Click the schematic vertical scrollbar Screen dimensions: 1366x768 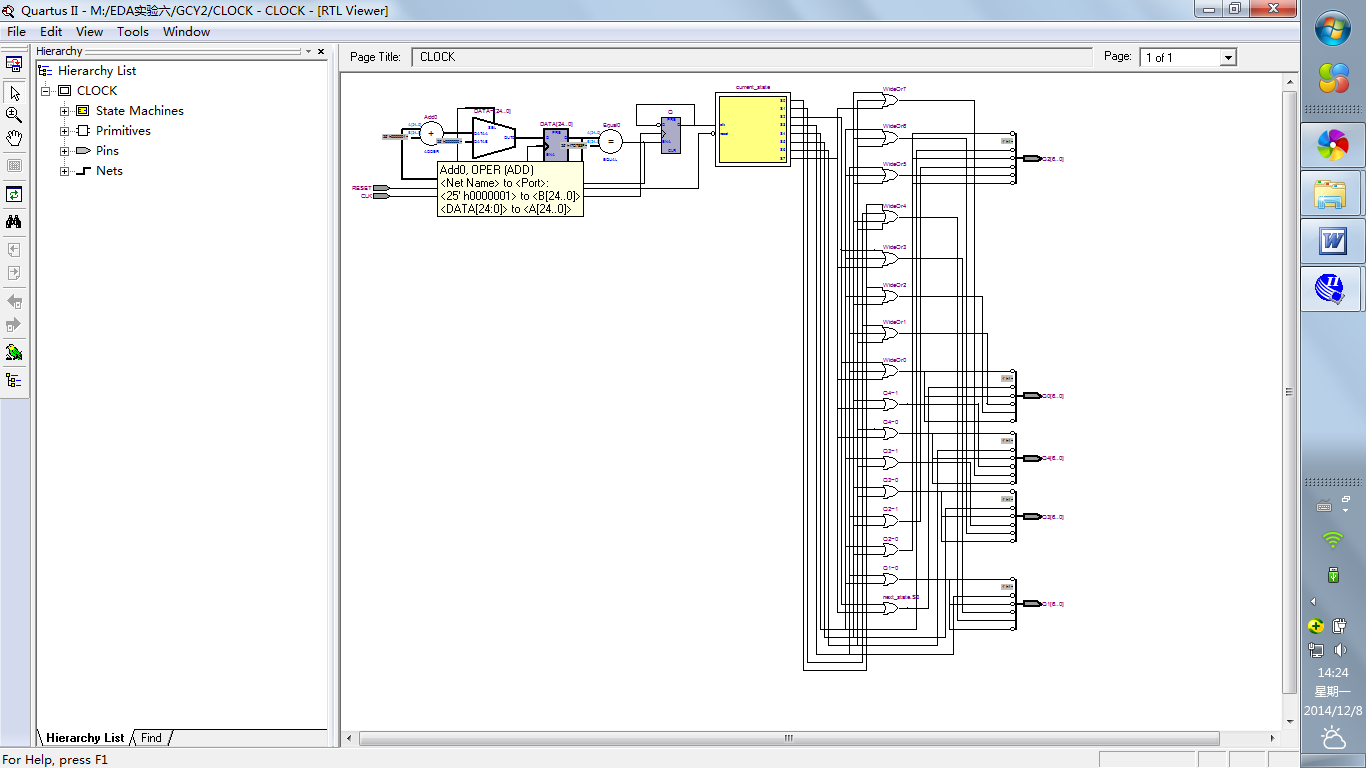1289,392
